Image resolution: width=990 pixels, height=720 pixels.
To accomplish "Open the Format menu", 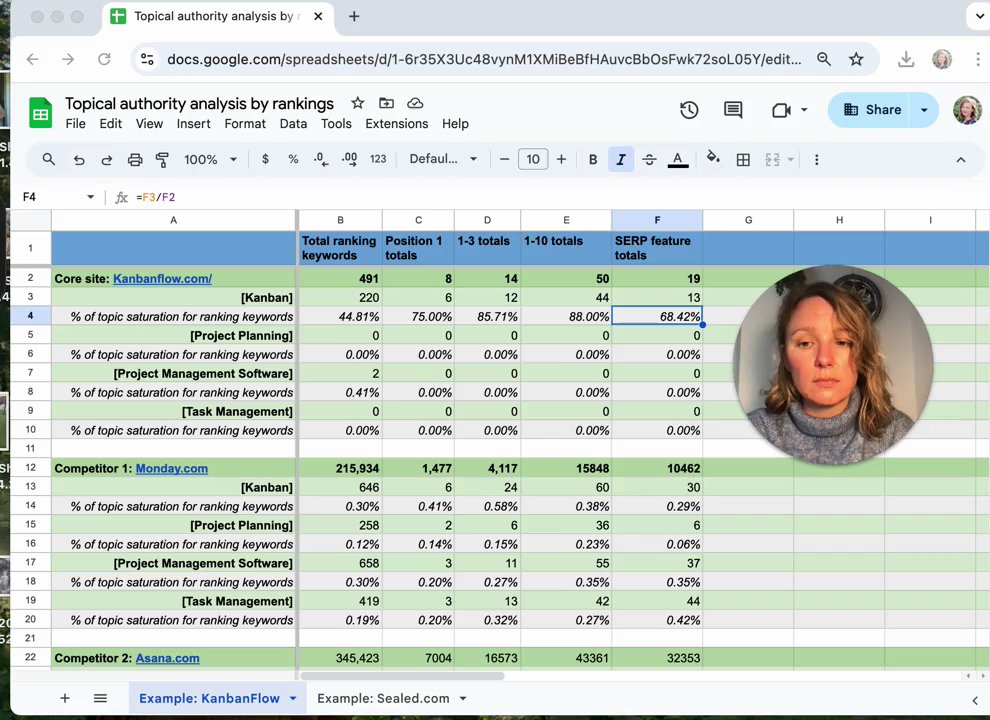I will click(245, 124).
